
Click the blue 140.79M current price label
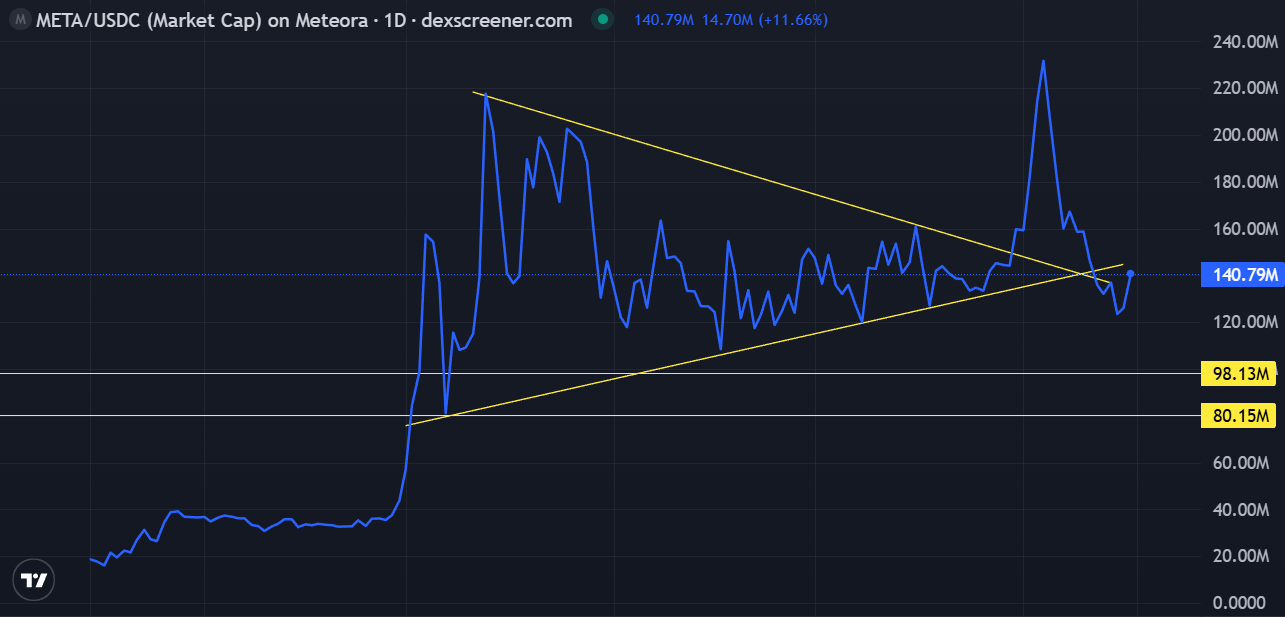click(x=1239, y=275)
